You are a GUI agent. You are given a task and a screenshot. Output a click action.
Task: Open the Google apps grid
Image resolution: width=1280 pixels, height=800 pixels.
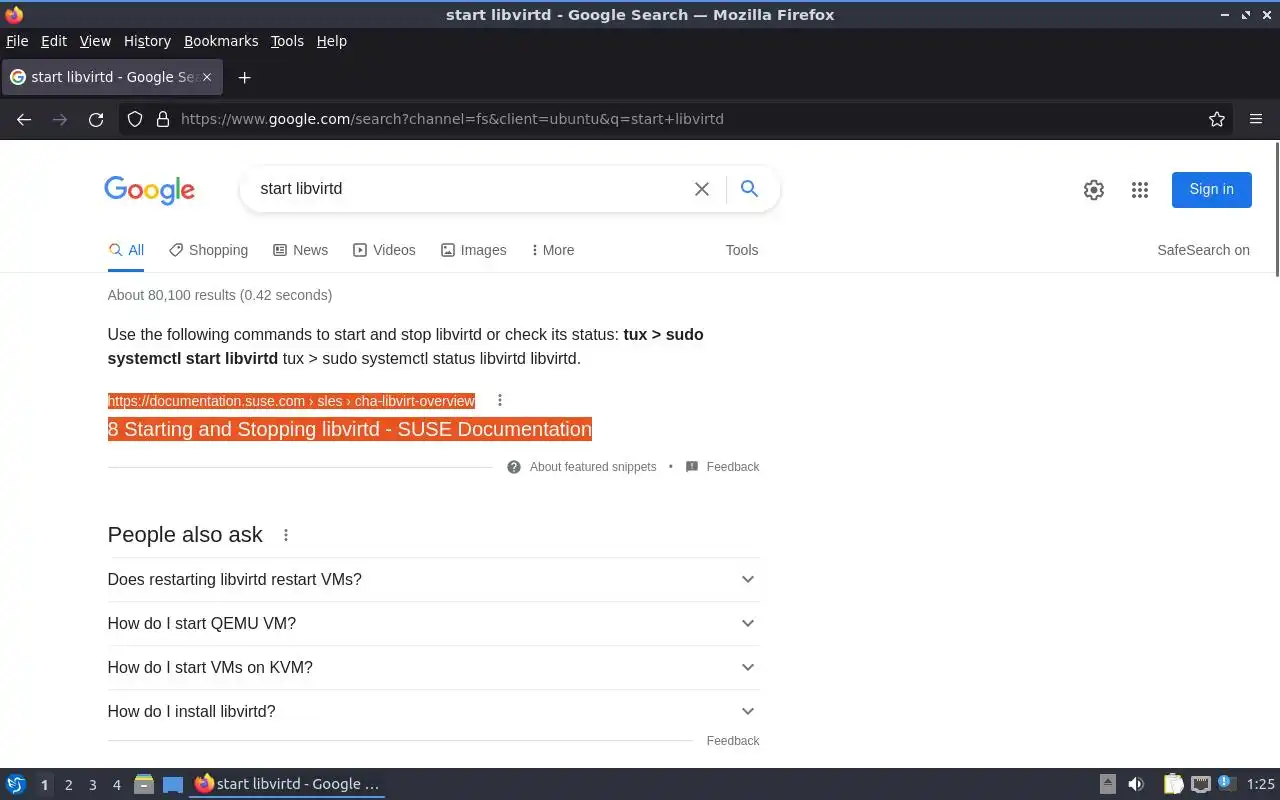(x=1140, y=190)
